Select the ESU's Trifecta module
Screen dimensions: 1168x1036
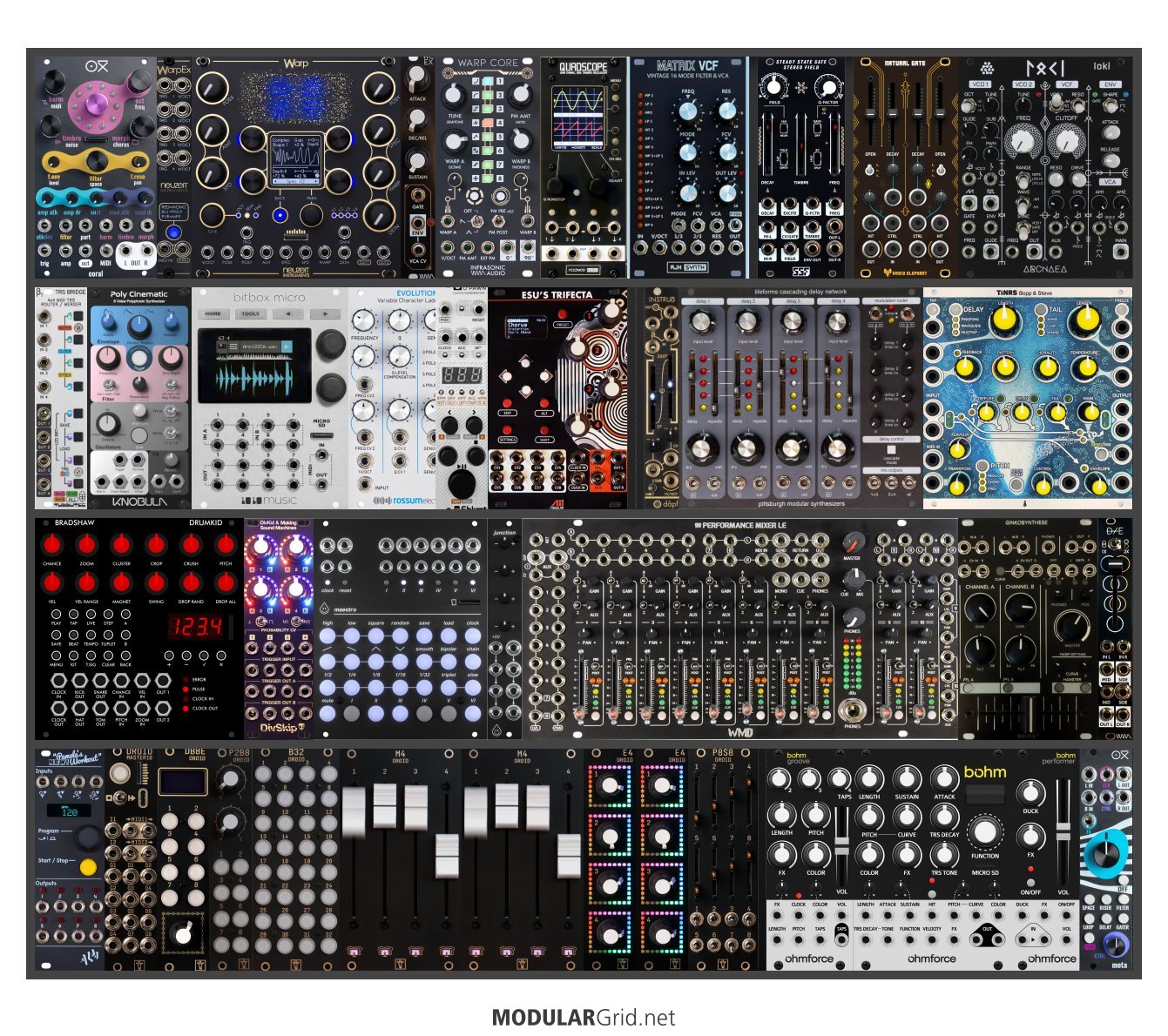pos(557,399)
